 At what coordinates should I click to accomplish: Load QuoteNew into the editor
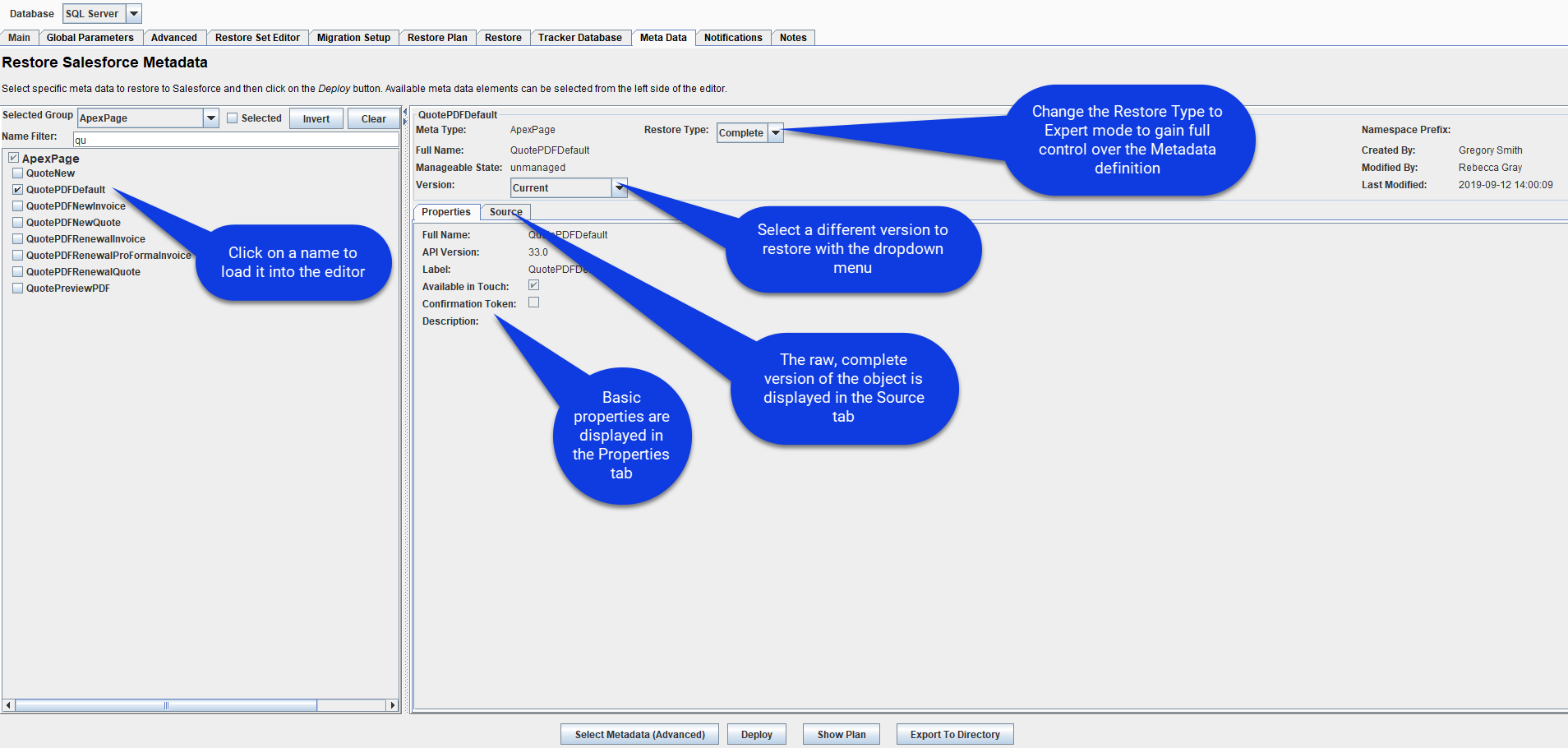50,173
